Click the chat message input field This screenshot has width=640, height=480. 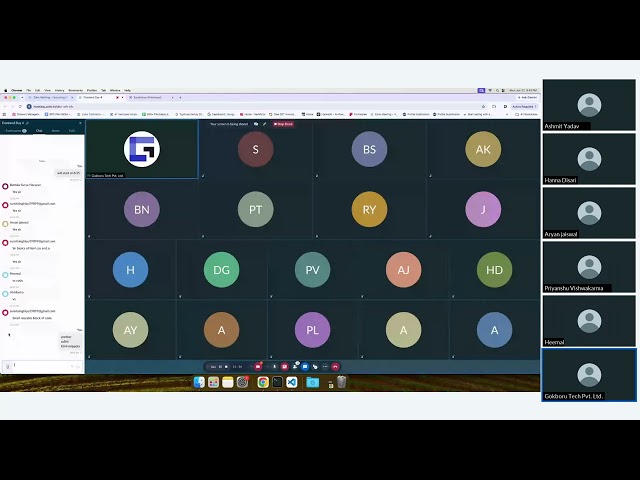tap(42, 366)
